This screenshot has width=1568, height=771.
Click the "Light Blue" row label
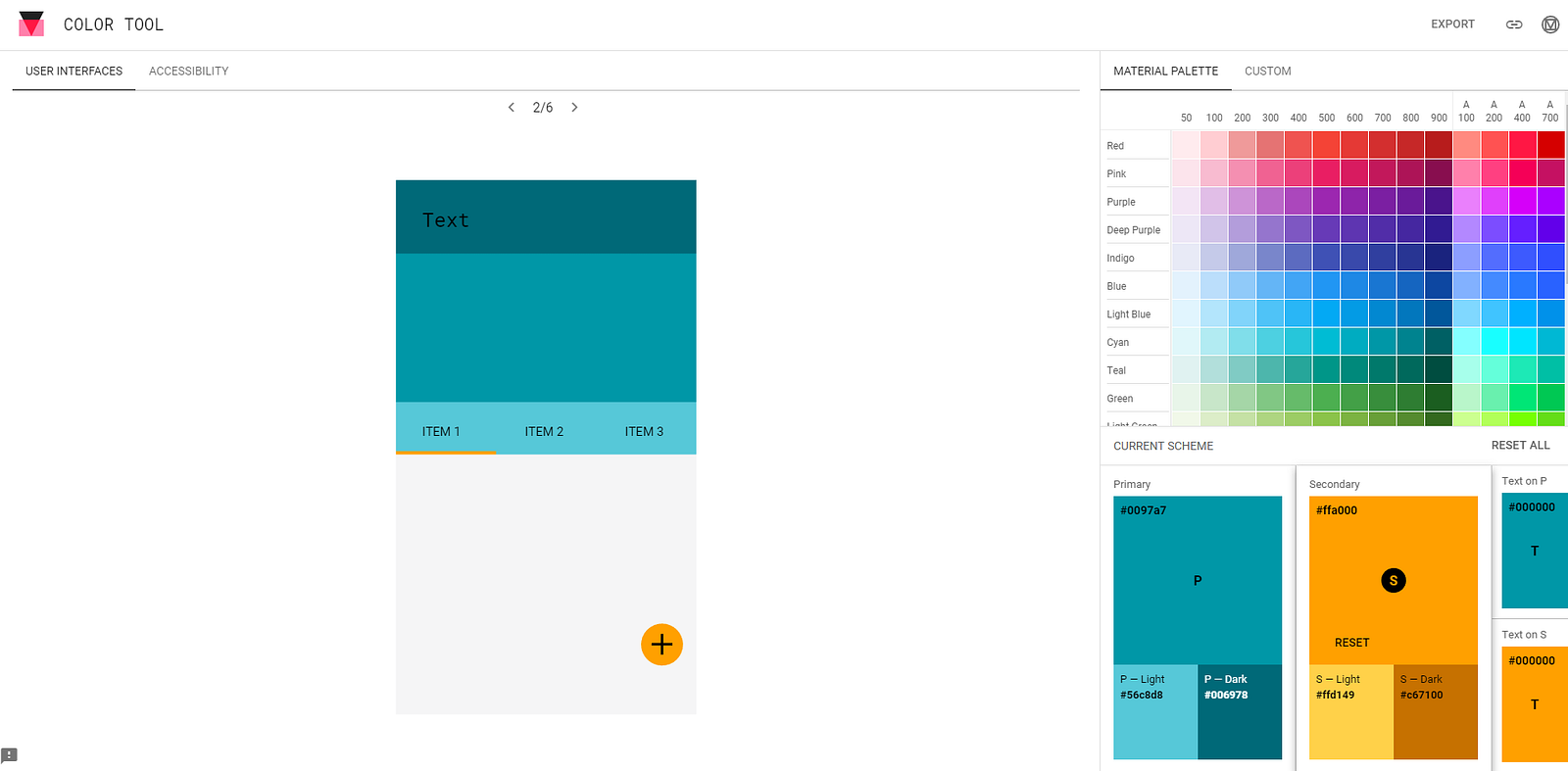click(1129, 314)
